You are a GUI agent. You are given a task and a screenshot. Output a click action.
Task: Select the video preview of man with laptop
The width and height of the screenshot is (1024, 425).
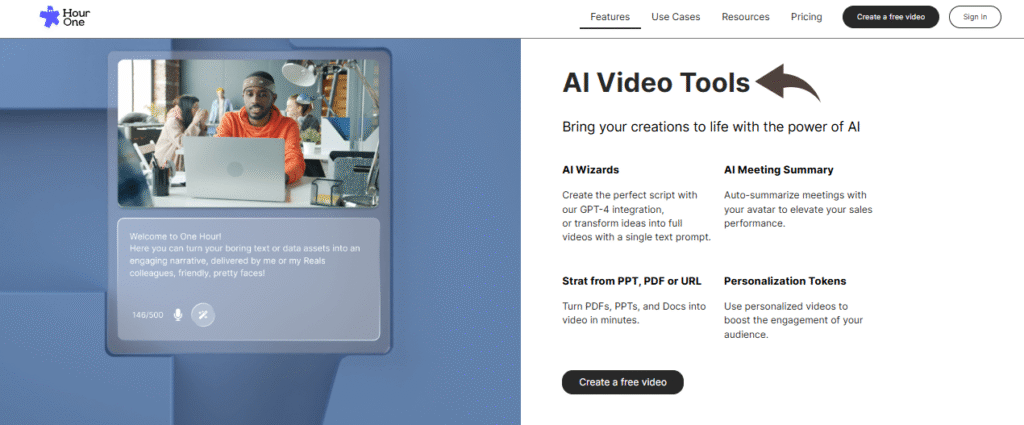pyautogui.click(x=248, y=133)
